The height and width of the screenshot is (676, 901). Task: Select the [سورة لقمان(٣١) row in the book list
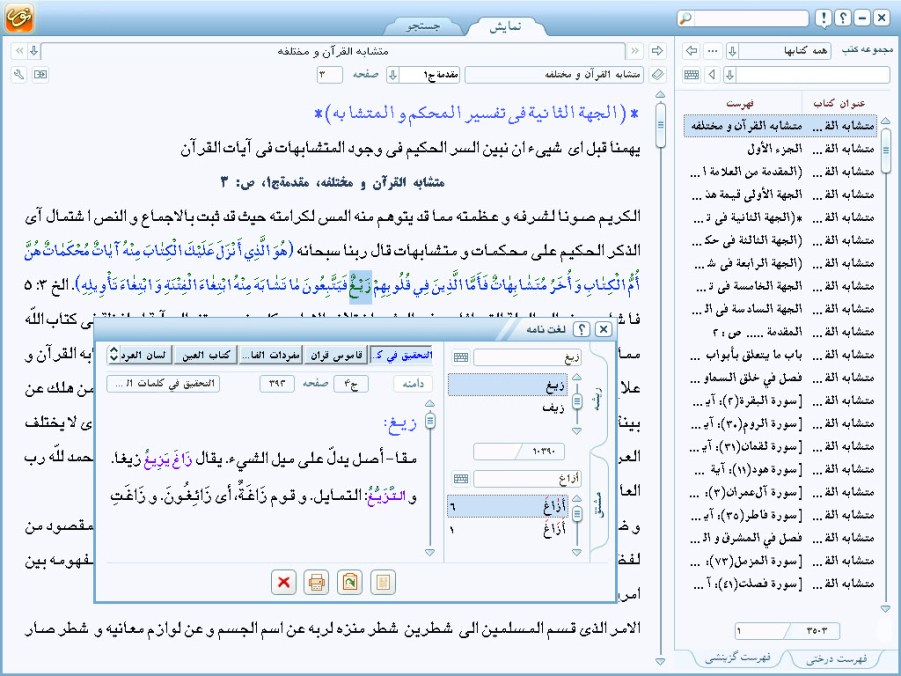point(781,447)
